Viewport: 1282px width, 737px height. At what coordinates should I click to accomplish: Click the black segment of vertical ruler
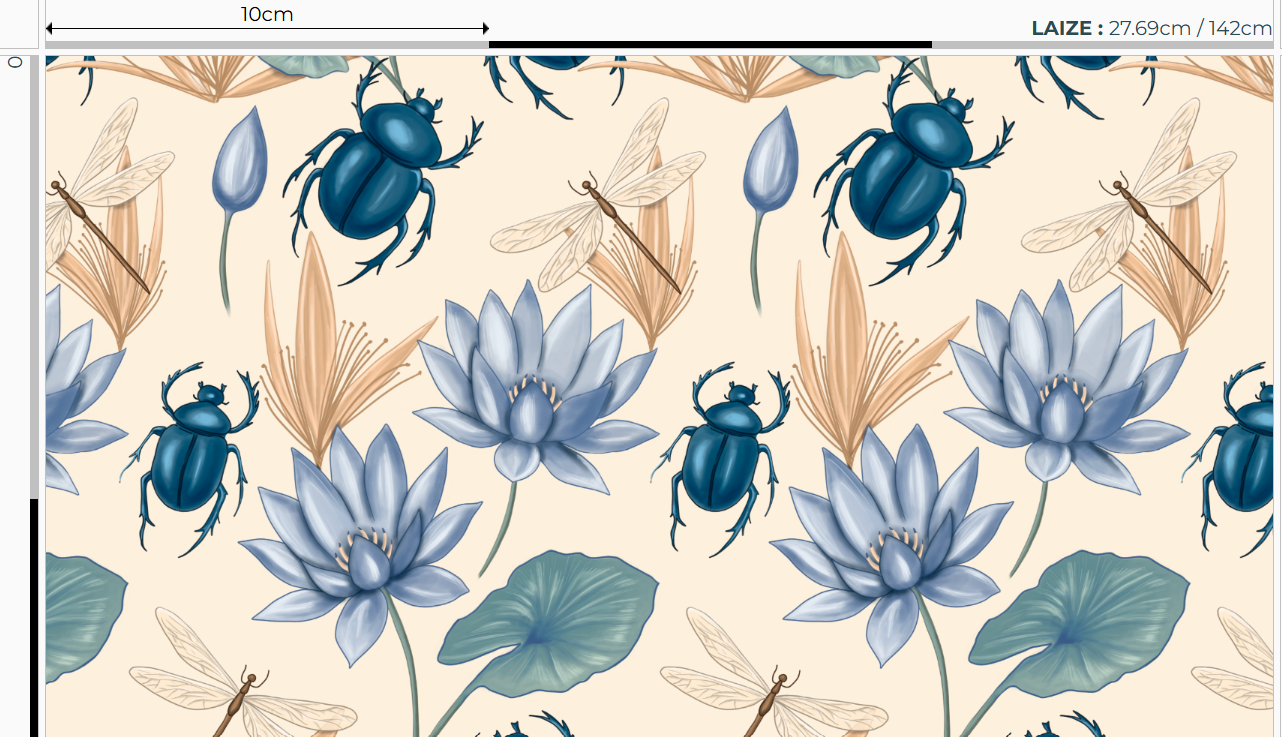pyautogui.click(x=34, y=618)
